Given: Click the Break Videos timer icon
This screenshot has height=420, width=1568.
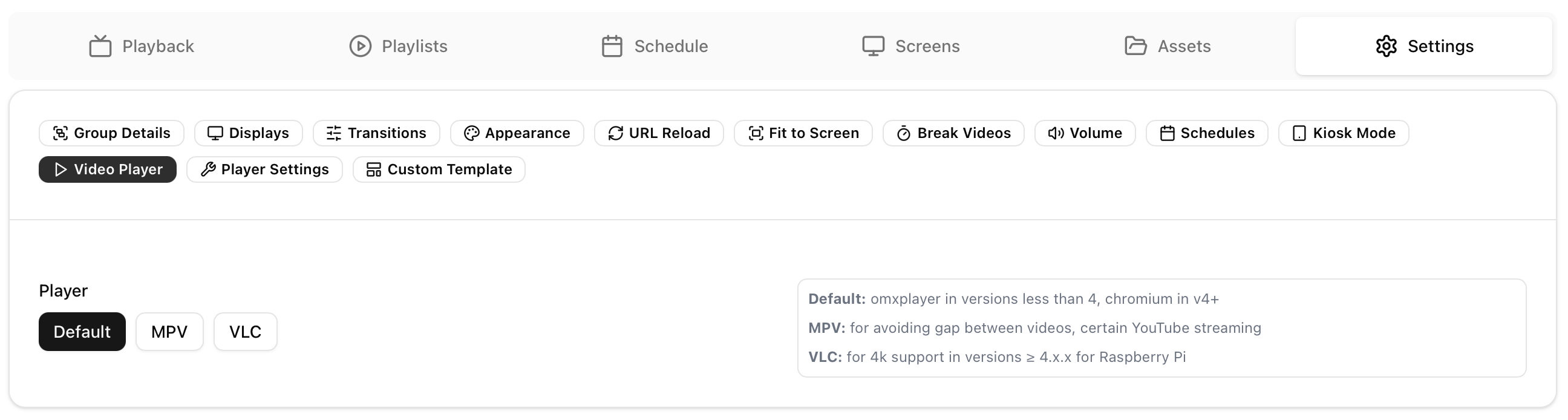Looking at the screenshot, I should [903, 133].
